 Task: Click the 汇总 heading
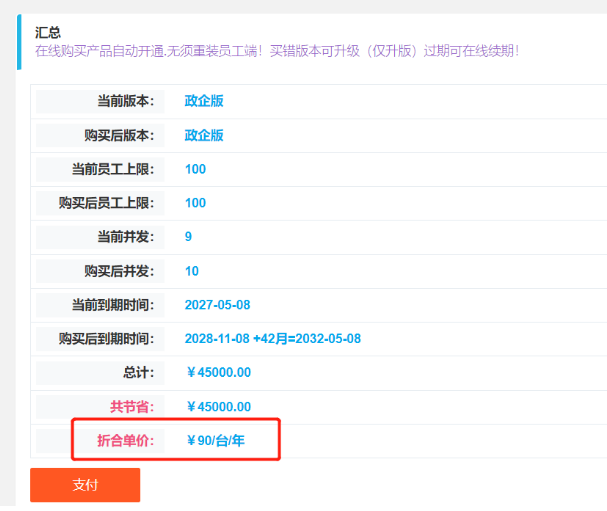tap(48, 32)
